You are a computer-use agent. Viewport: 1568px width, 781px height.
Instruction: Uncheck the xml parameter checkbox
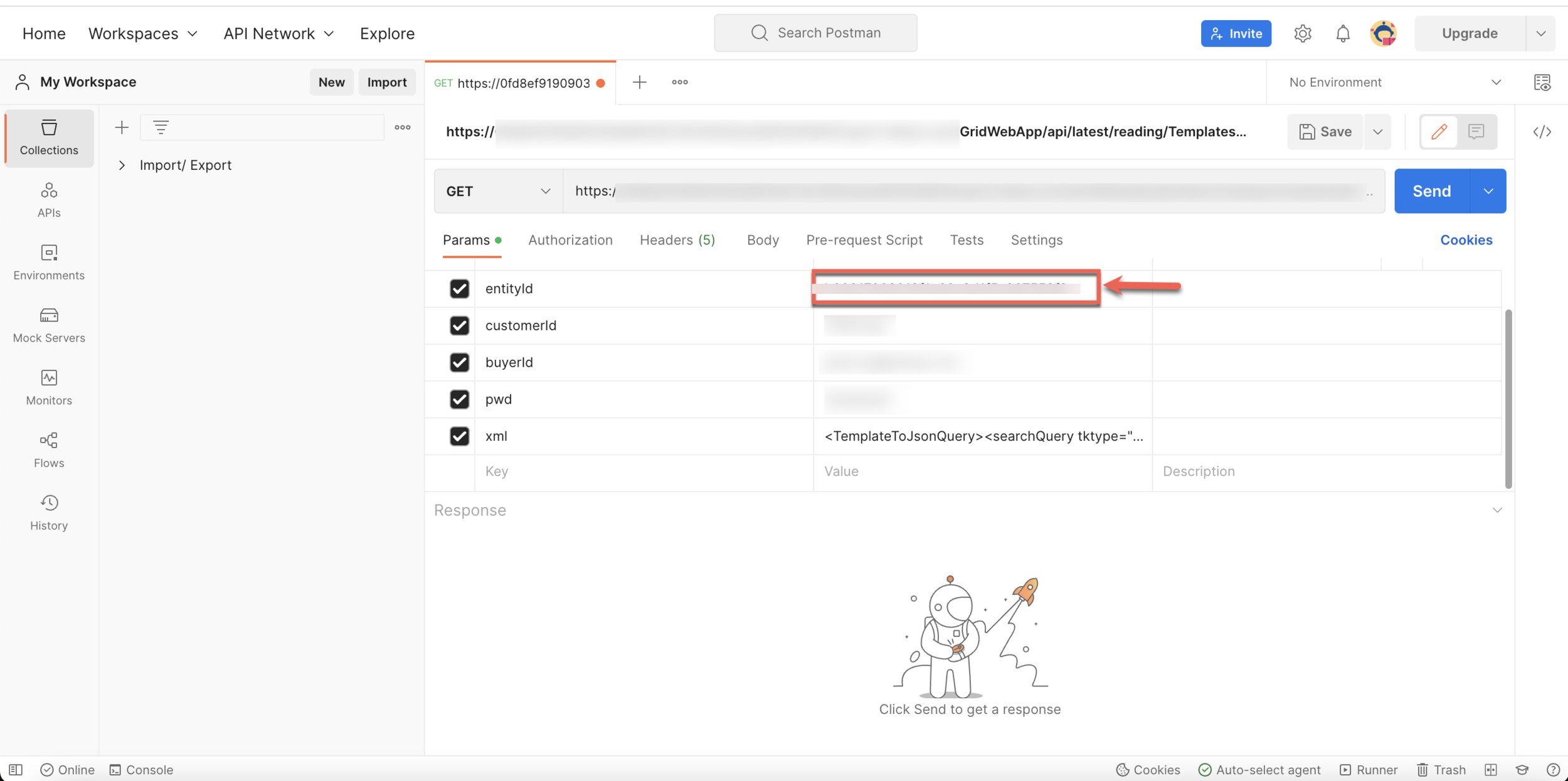(459, 436)
